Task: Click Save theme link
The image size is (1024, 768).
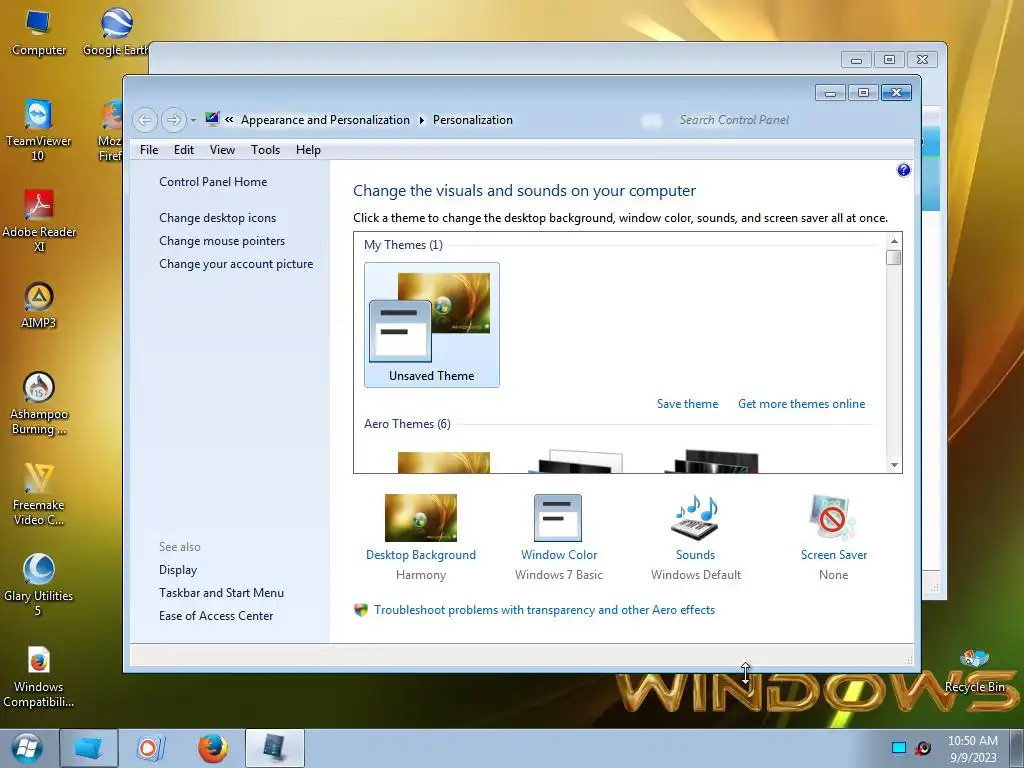Action: pyautogui.click(x=687, y=404)
